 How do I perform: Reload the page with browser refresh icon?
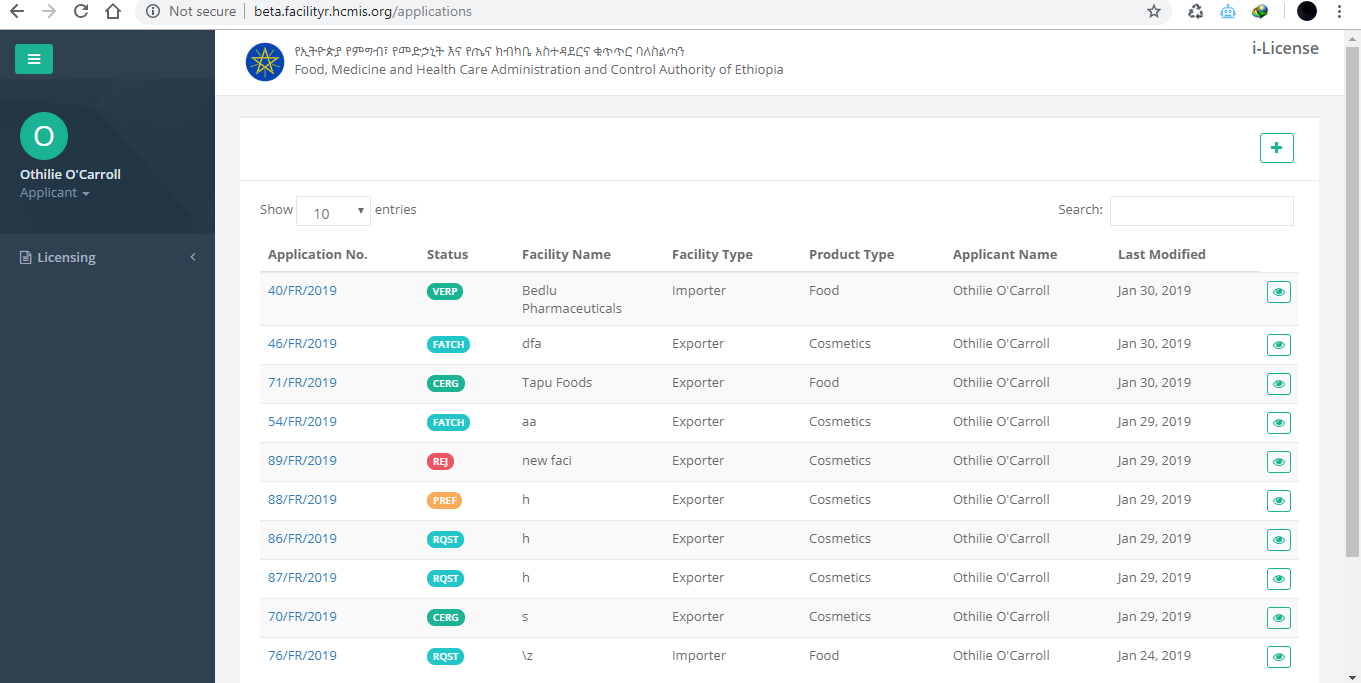tap(81, 12)
